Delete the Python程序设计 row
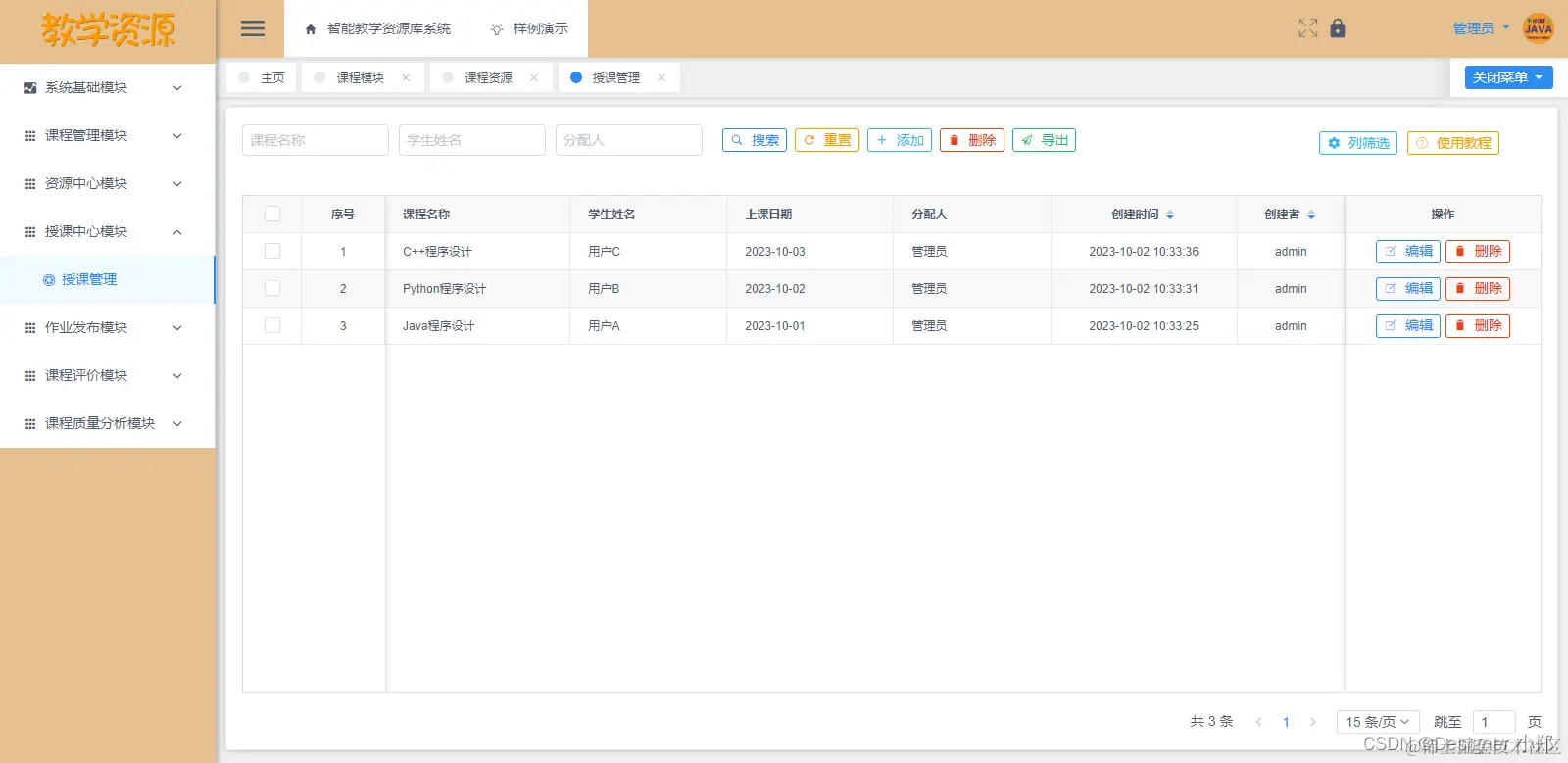 point(1478,289)
